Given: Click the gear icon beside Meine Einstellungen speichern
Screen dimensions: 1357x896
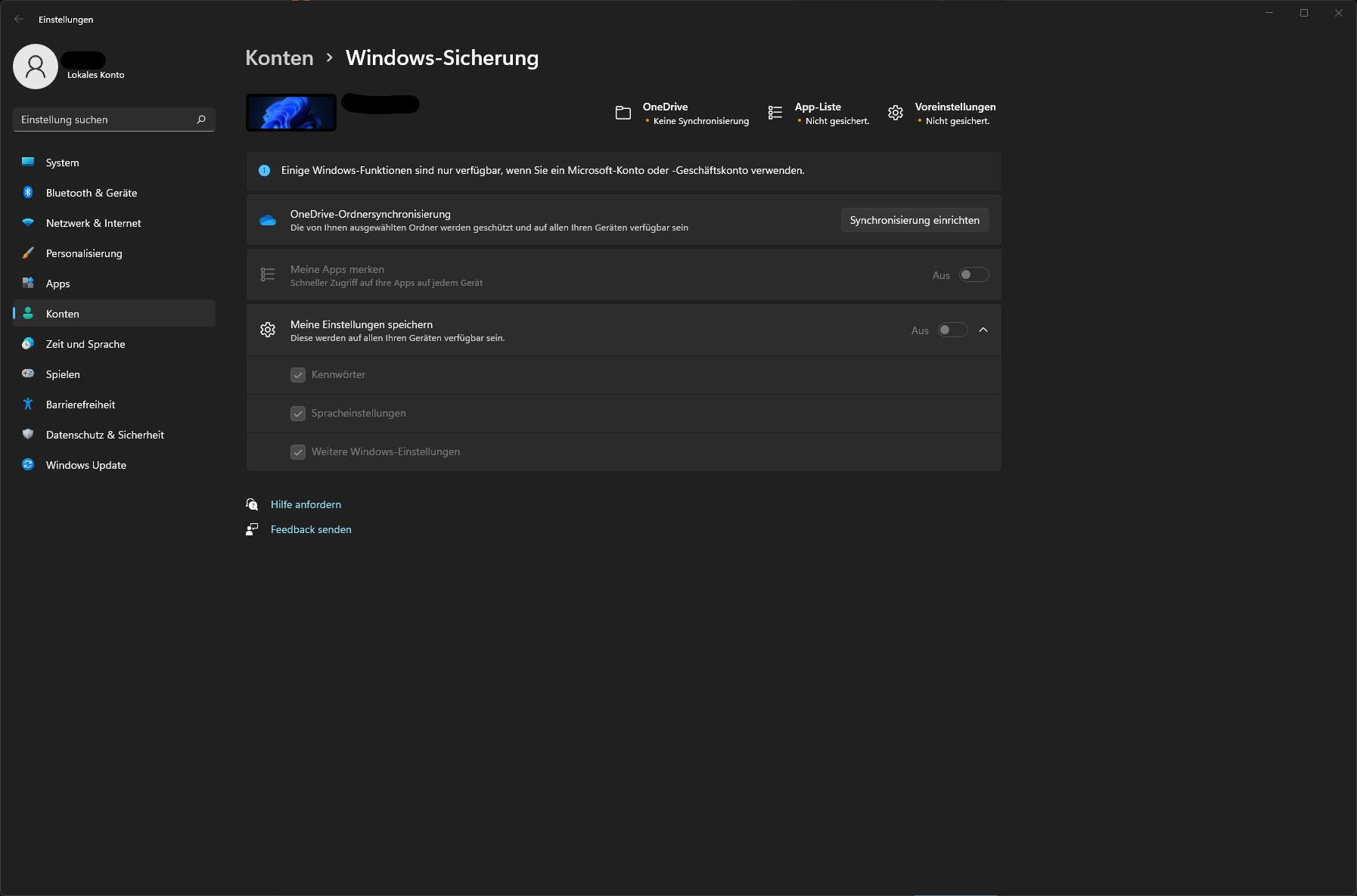Looking at the screenshot, I should tap(268, 330).
